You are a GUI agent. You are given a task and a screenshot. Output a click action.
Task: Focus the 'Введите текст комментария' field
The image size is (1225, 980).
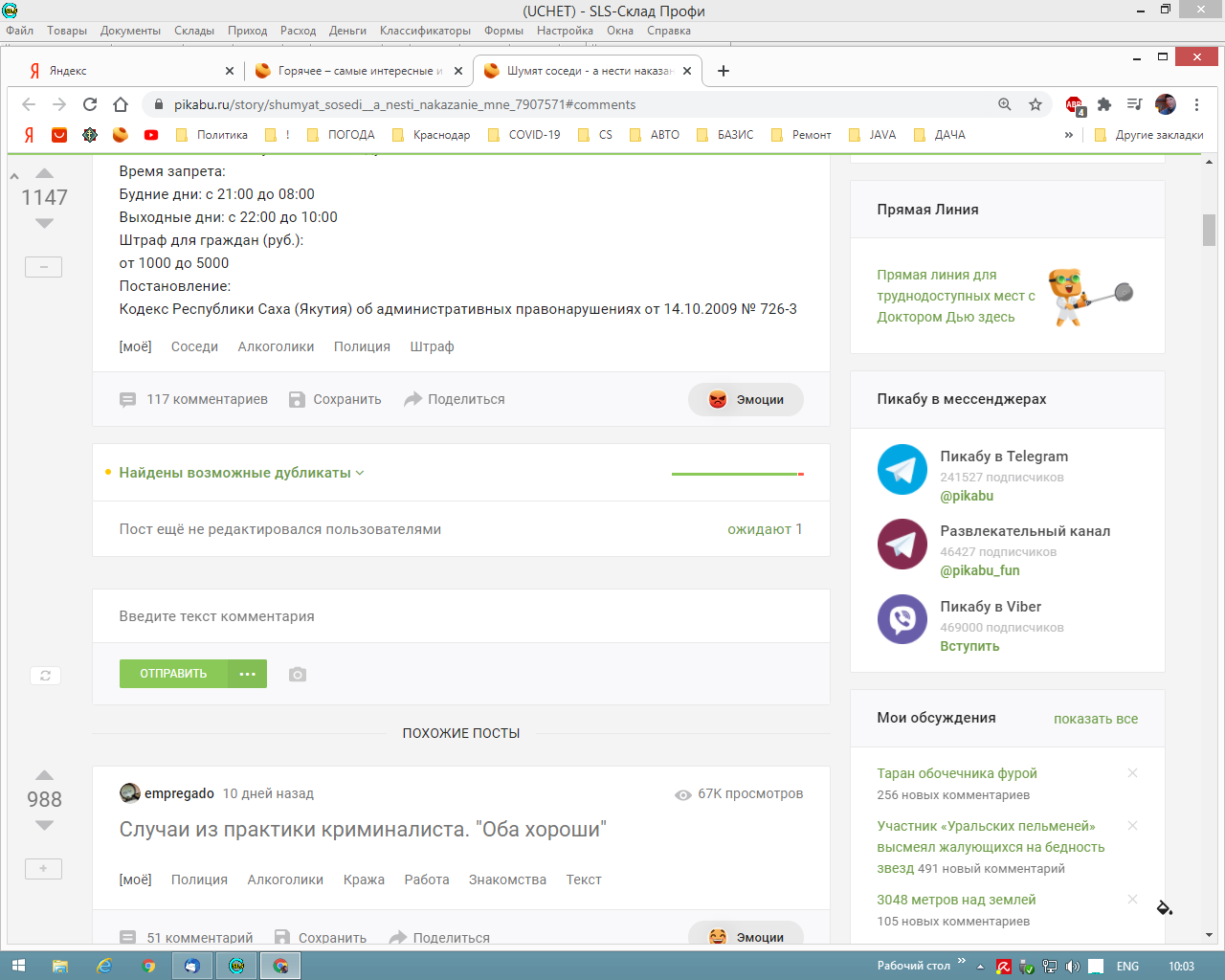point(461,616)
